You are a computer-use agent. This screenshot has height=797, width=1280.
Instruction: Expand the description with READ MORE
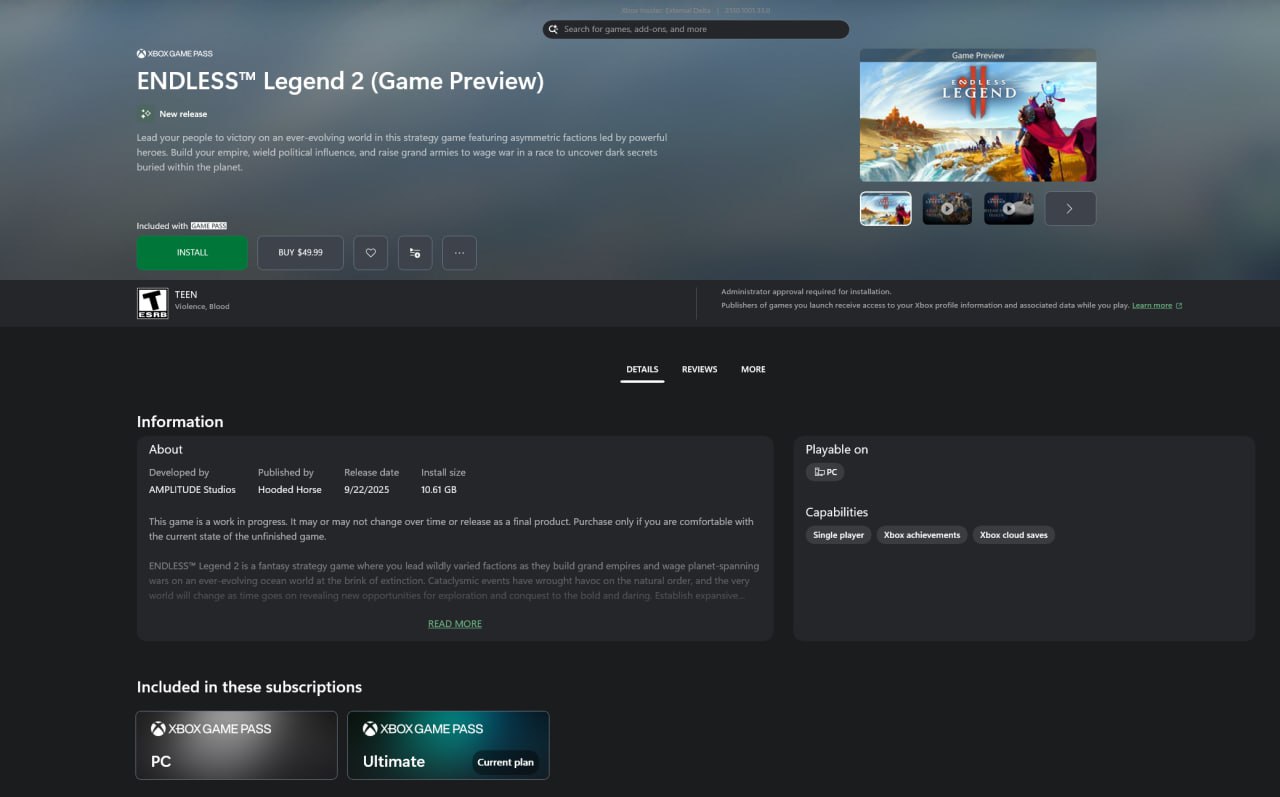click(x=455, y=624)
